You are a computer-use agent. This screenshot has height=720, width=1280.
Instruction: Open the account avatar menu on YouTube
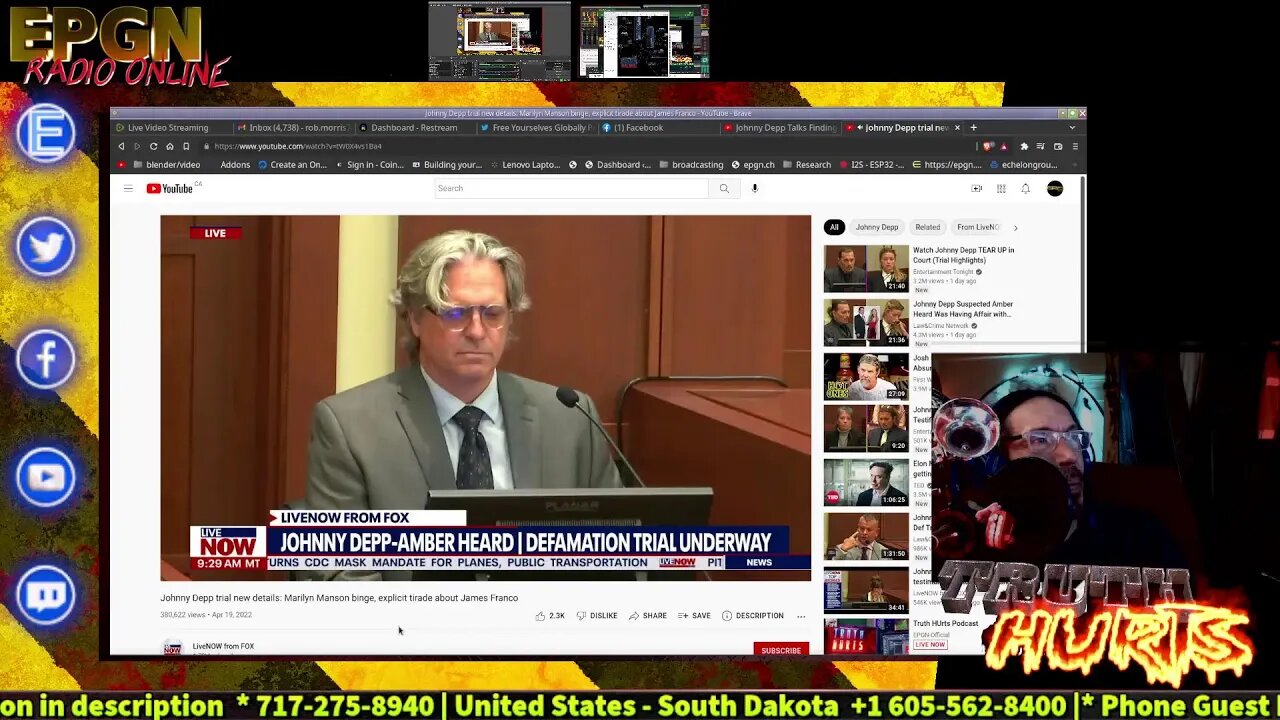click(x=1055, y=188)
